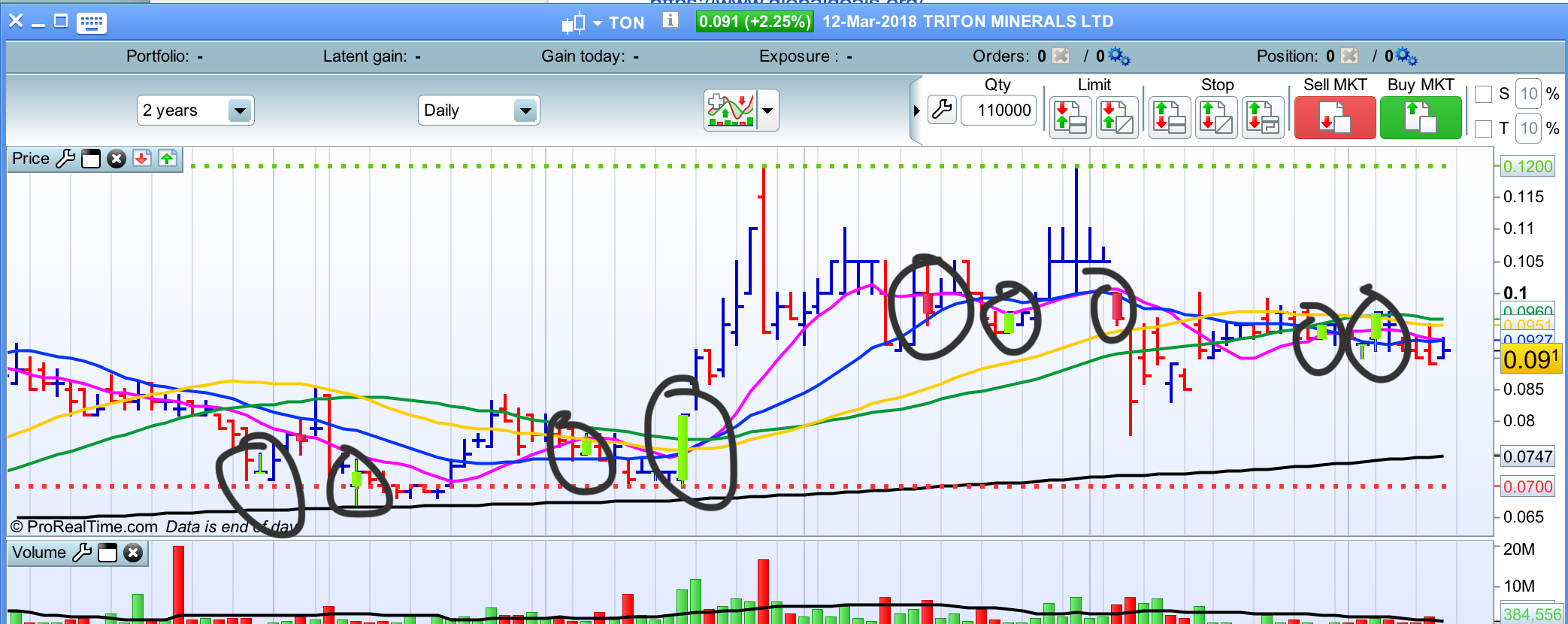The width and height of the screenshot is (1568, 624).
Task: Move Price panel up with green arrow
Action: pos(167,158)
